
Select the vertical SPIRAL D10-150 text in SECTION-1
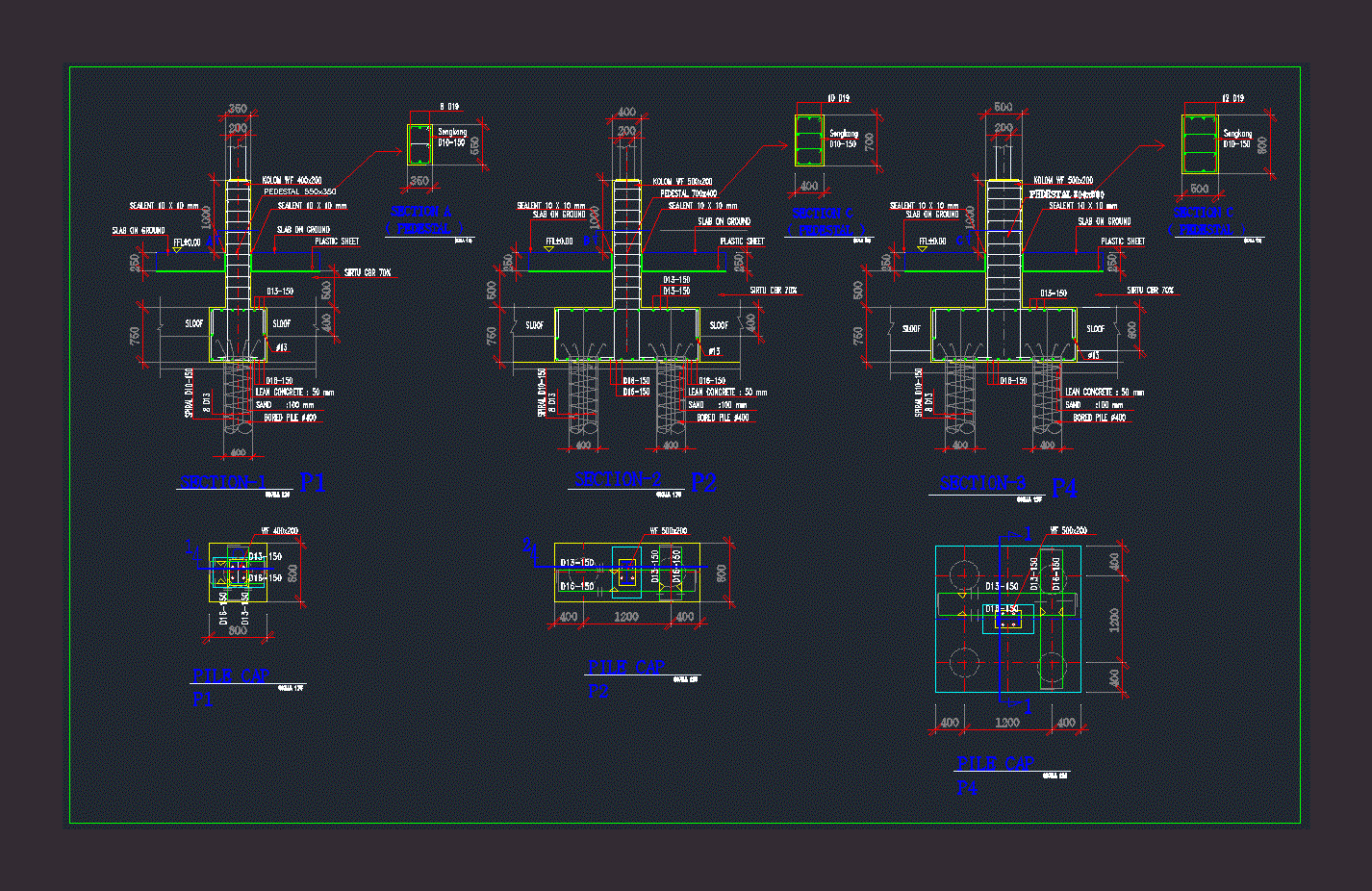pos(191,392)
